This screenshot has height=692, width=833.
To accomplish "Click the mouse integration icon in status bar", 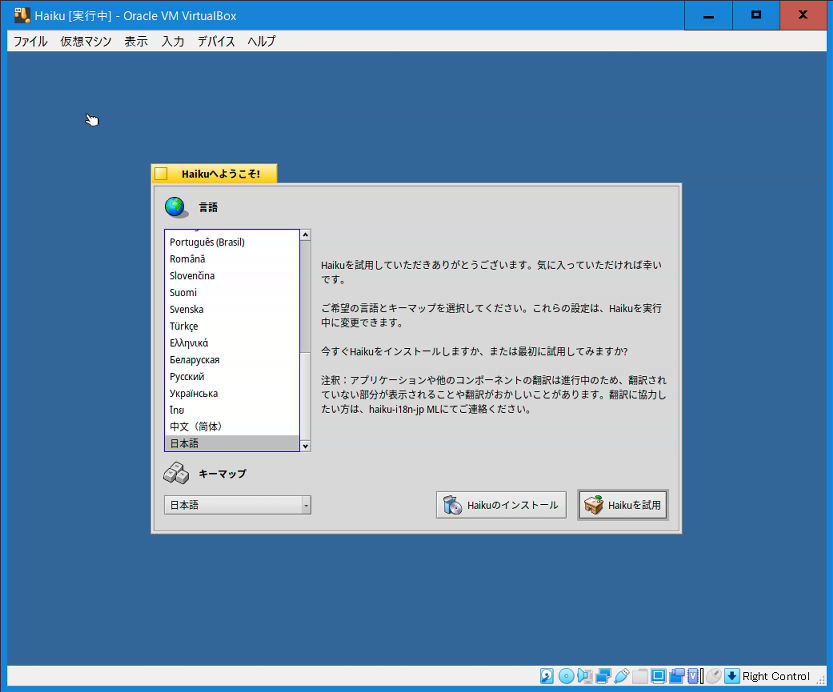I will (713, 676).
